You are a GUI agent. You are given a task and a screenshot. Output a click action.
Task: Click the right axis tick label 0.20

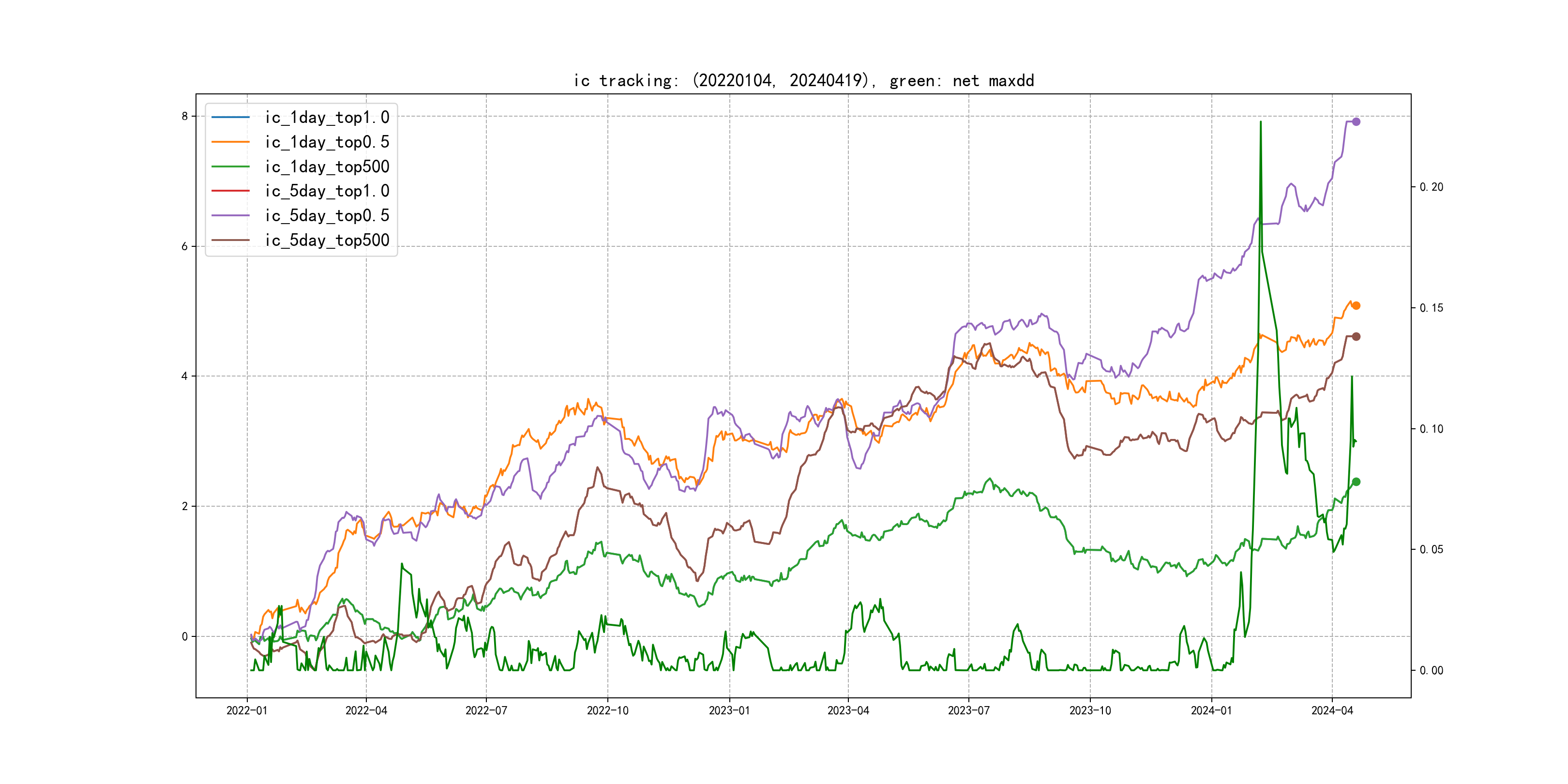(1431, 187)
